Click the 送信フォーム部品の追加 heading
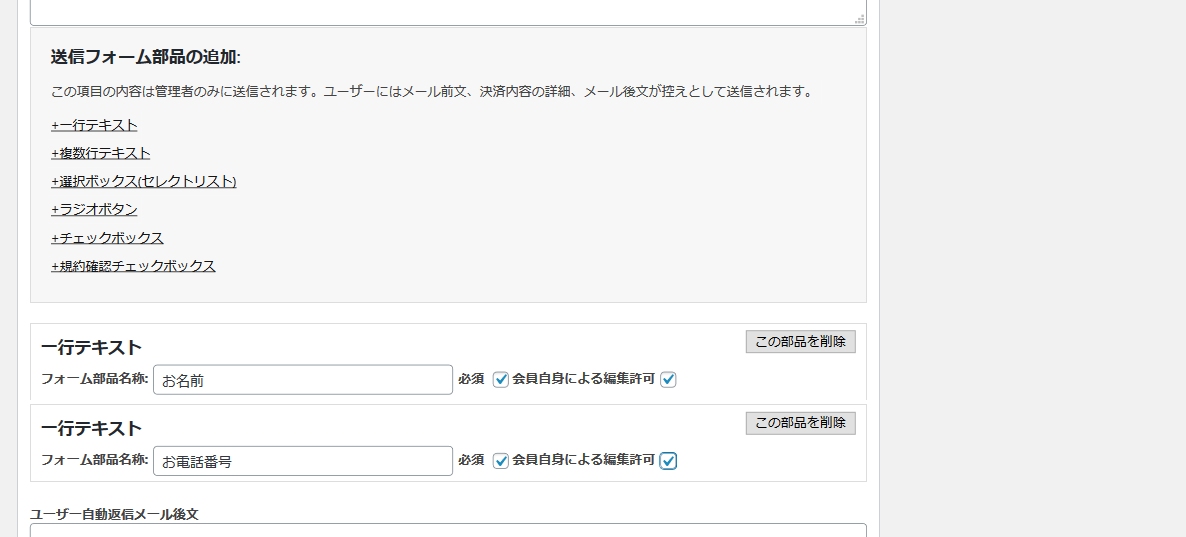1186x537 pixels. [x=146, y=57]
